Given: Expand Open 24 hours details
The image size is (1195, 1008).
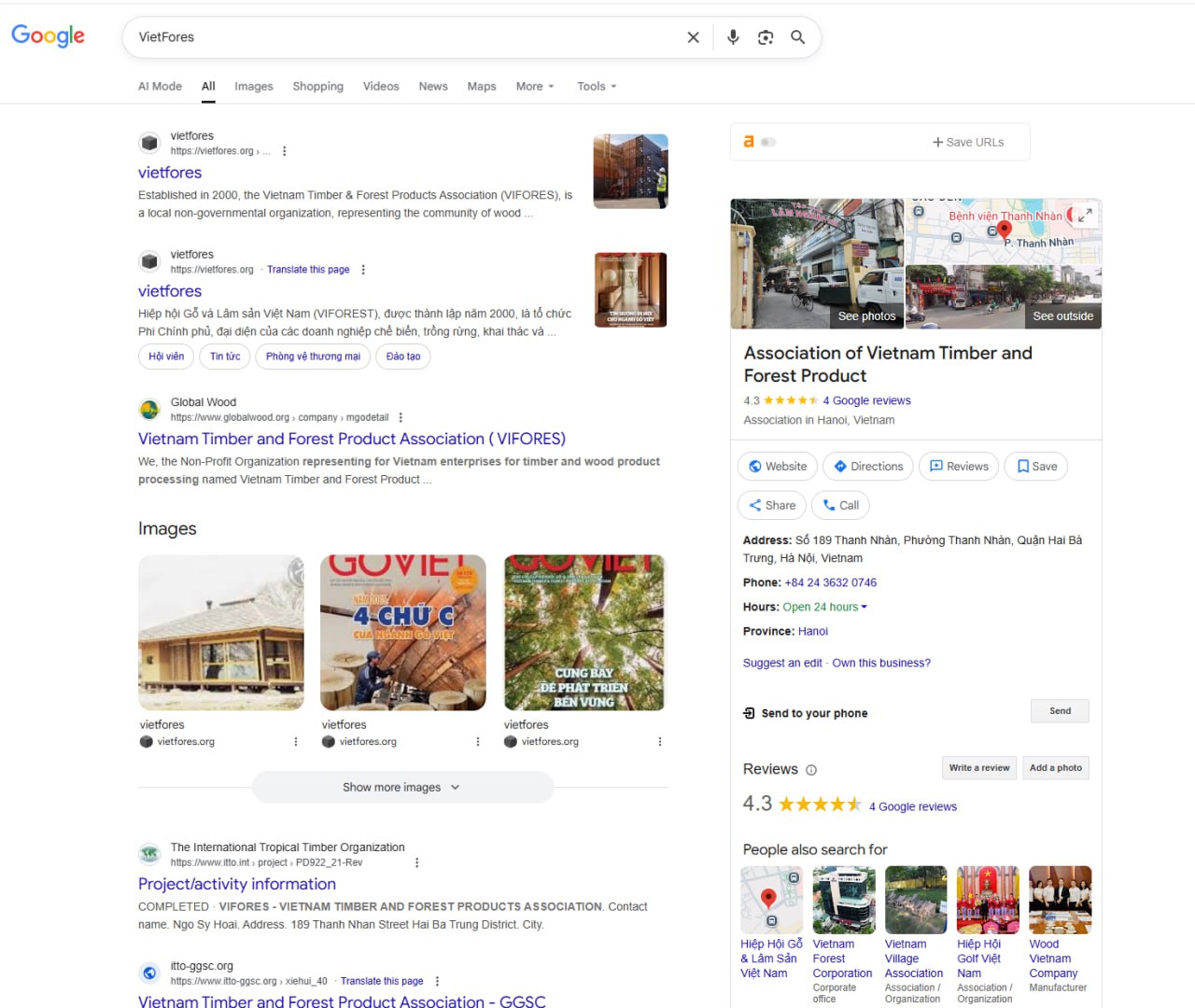Looking at the screenshot, I should pos(825,607).
